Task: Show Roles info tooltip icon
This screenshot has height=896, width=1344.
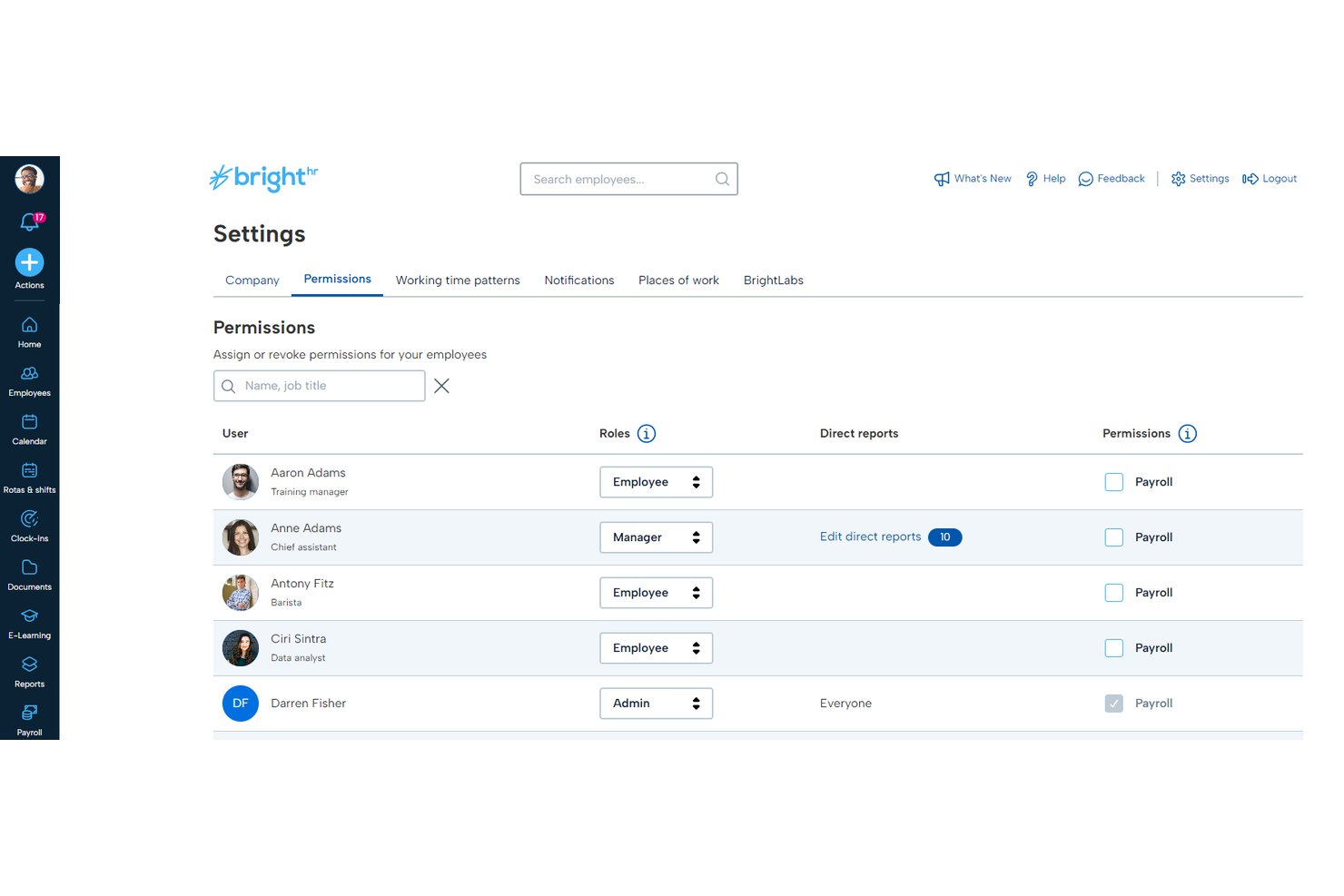Action: tap(647, 434)
